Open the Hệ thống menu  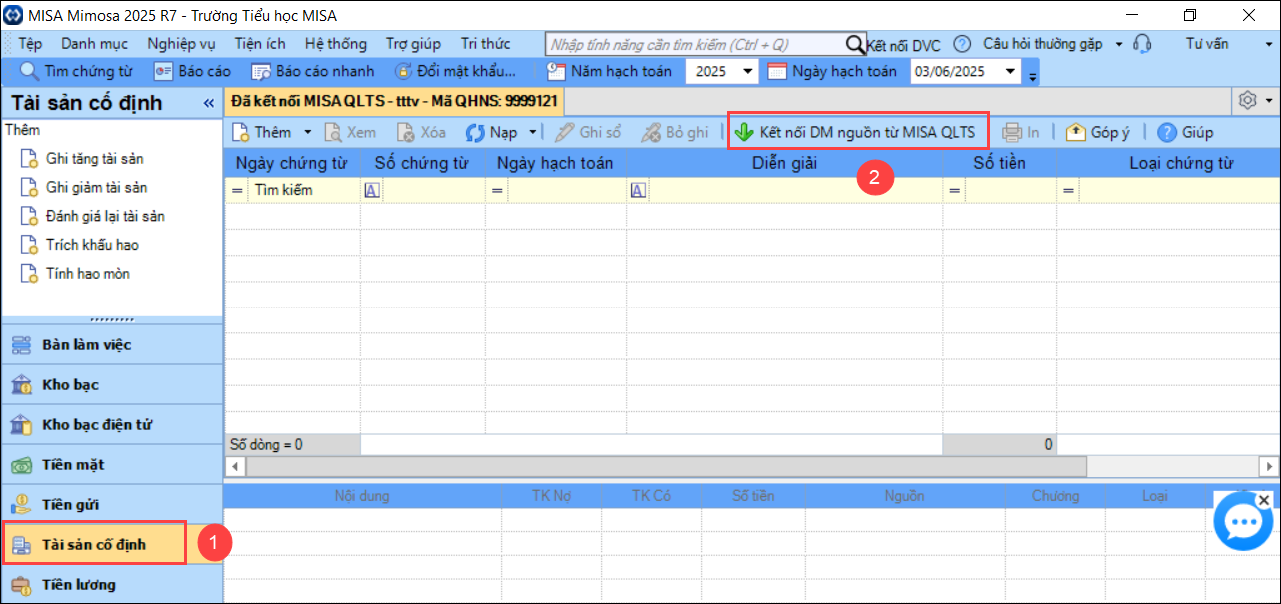coord(335,44)
